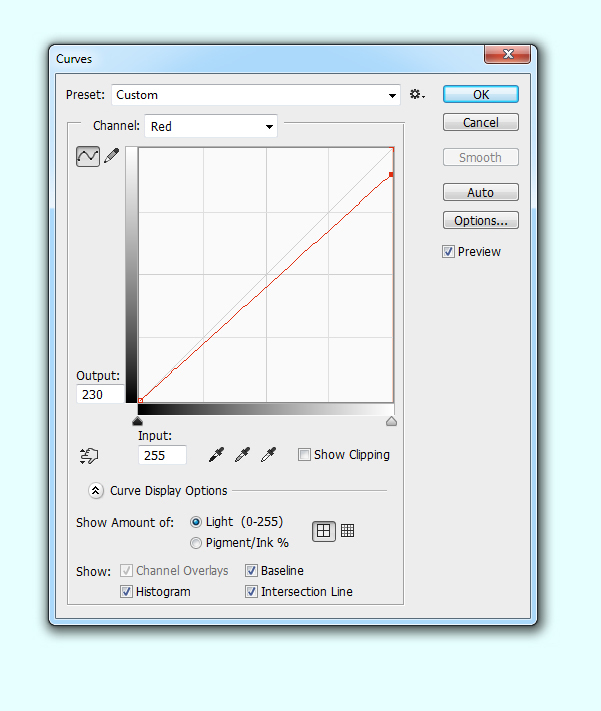Click the Auto button
The image size is (601, 711).
pyautogui.click(x=481, y=192)
